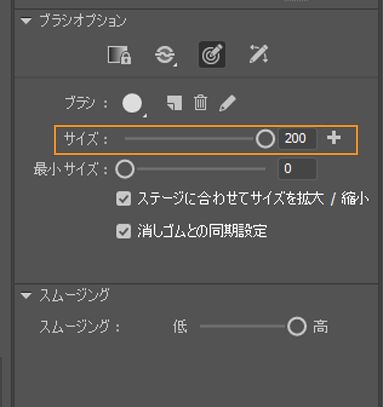Click the サイズ slider handle
383x407 pixels.
(x=265, y=138)
